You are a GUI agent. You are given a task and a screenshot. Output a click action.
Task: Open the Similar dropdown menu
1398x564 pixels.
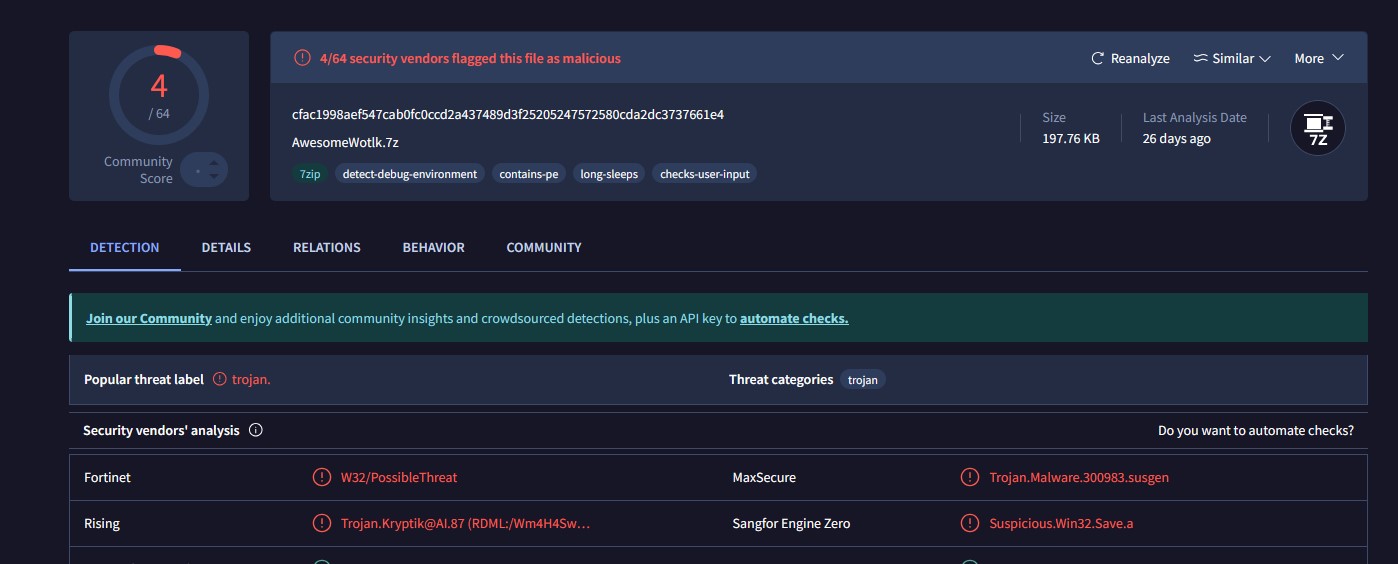[1232, 59]
